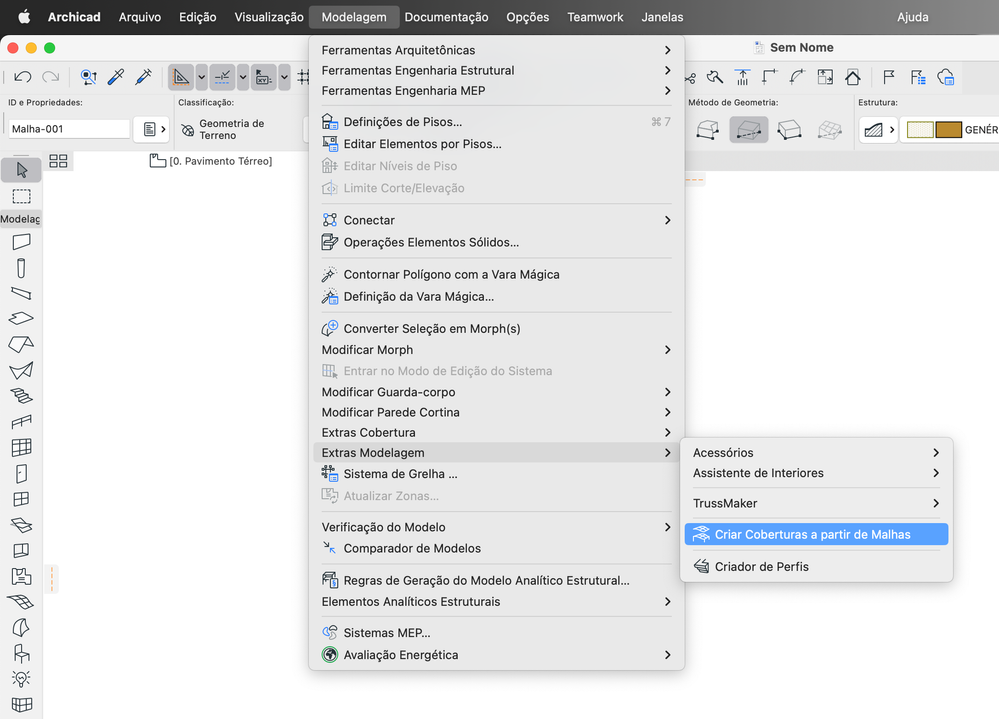Select the Marquee tool
The height and width of the screenshot is (719, 999).
(21, 196)
